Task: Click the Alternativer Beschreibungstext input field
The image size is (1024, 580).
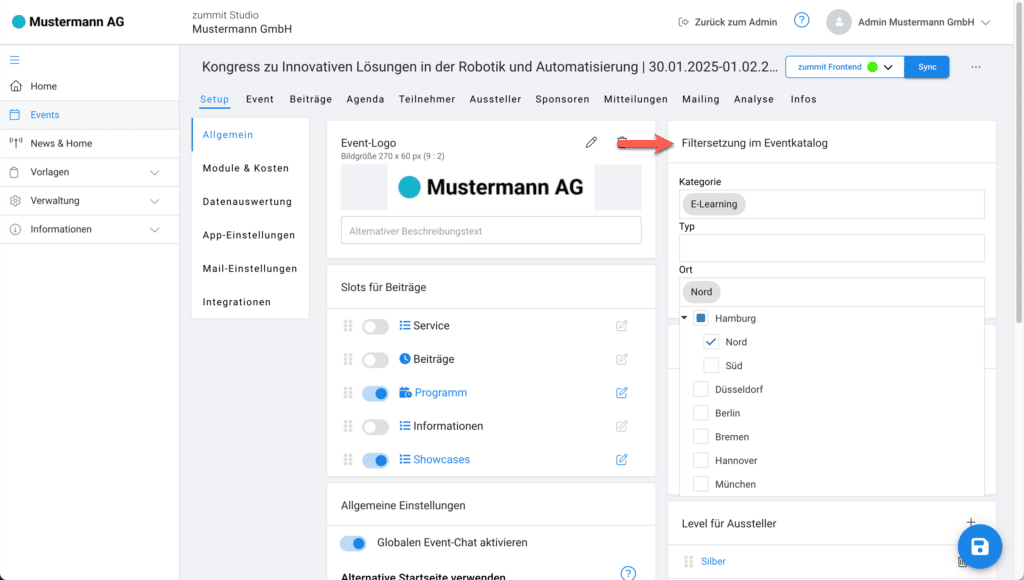Action: (x=490, y=231)
